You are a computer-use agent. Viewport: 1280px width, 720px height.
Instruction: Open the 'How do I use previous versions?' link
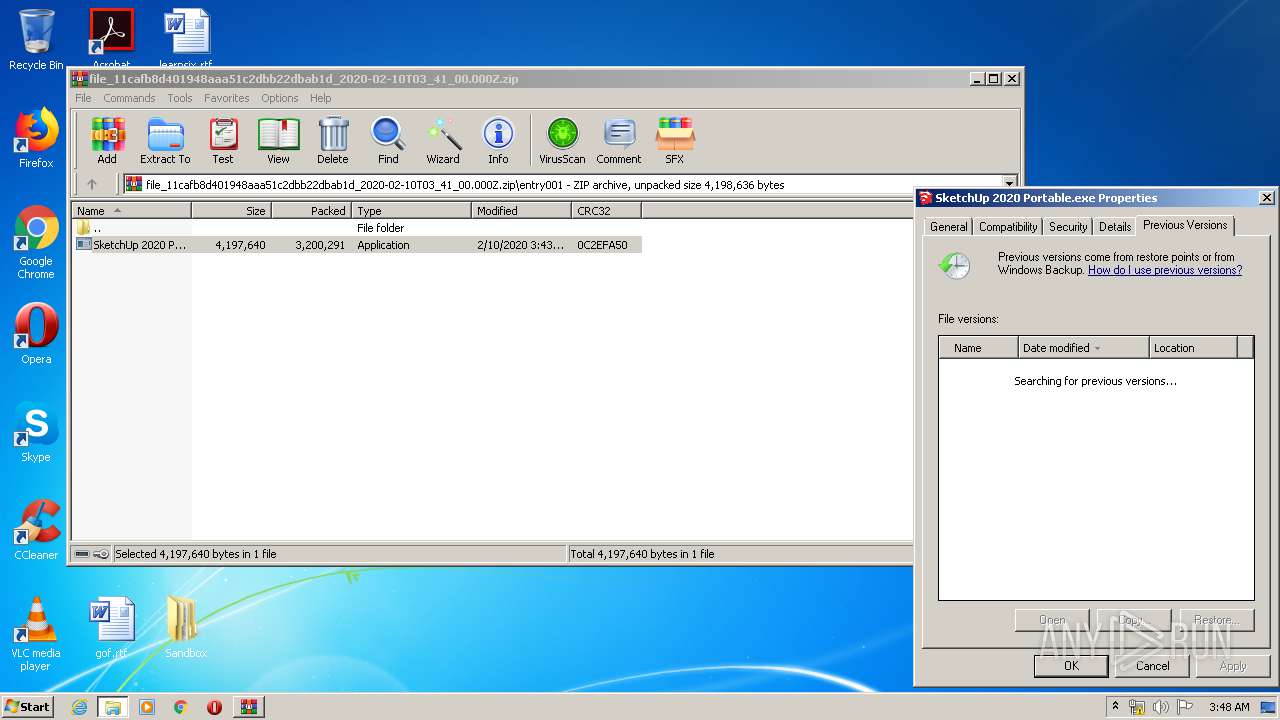[1165, 270]
